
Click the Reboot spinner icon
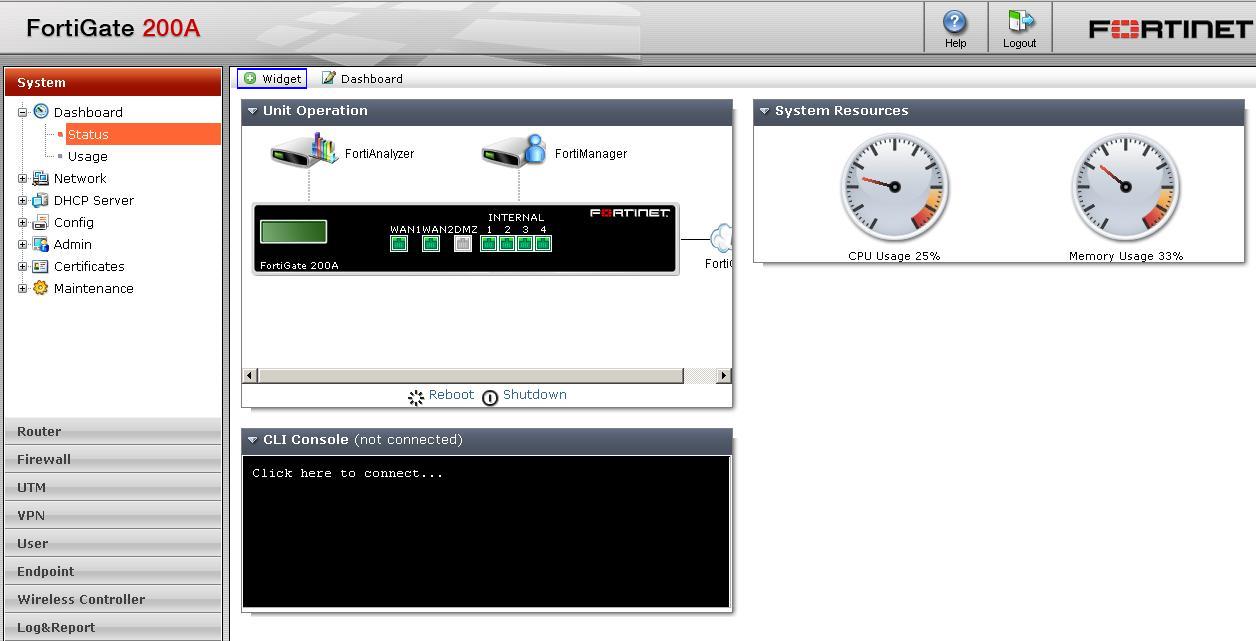coord(416,397)
